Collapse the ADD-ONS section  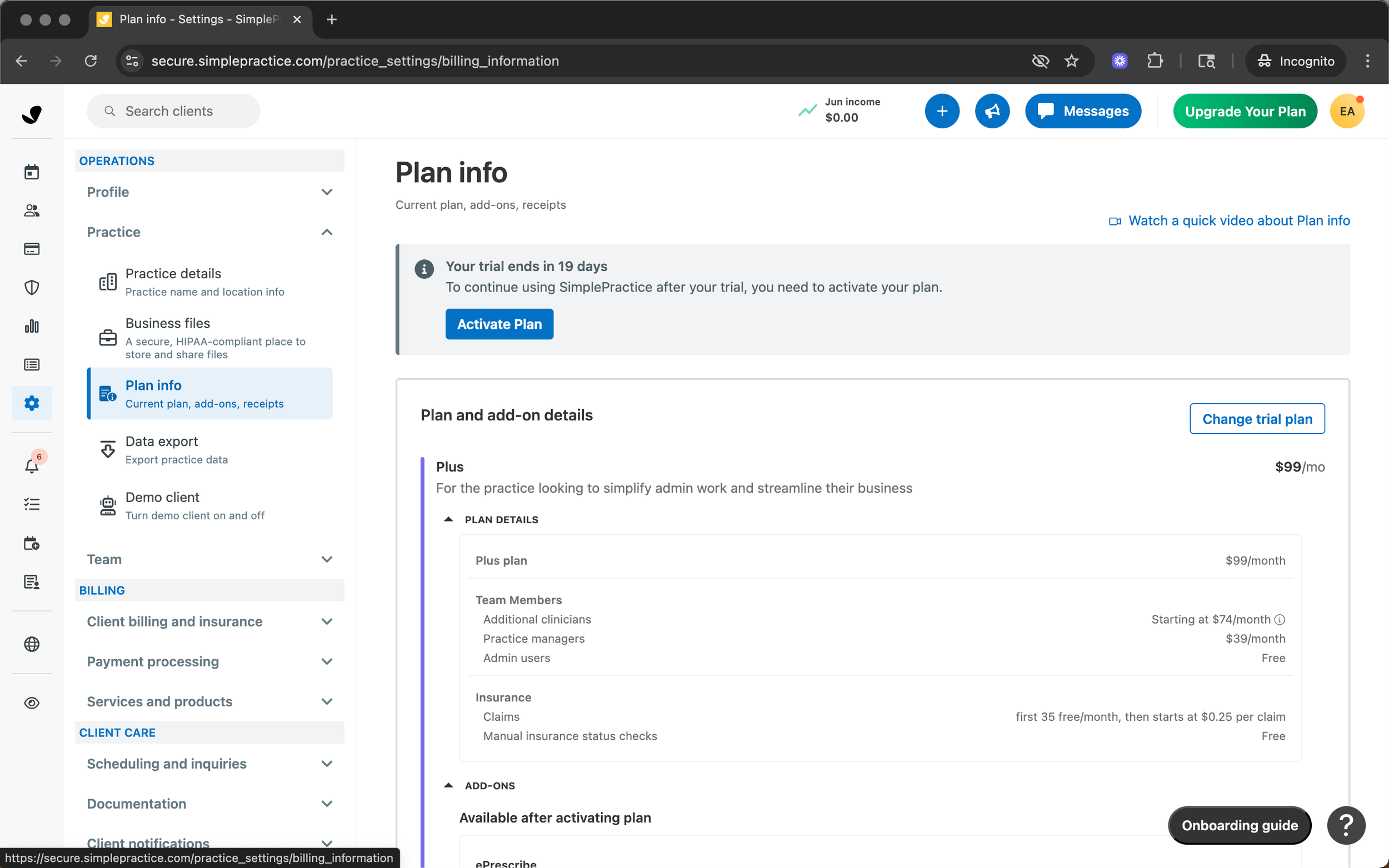point(449,785)
